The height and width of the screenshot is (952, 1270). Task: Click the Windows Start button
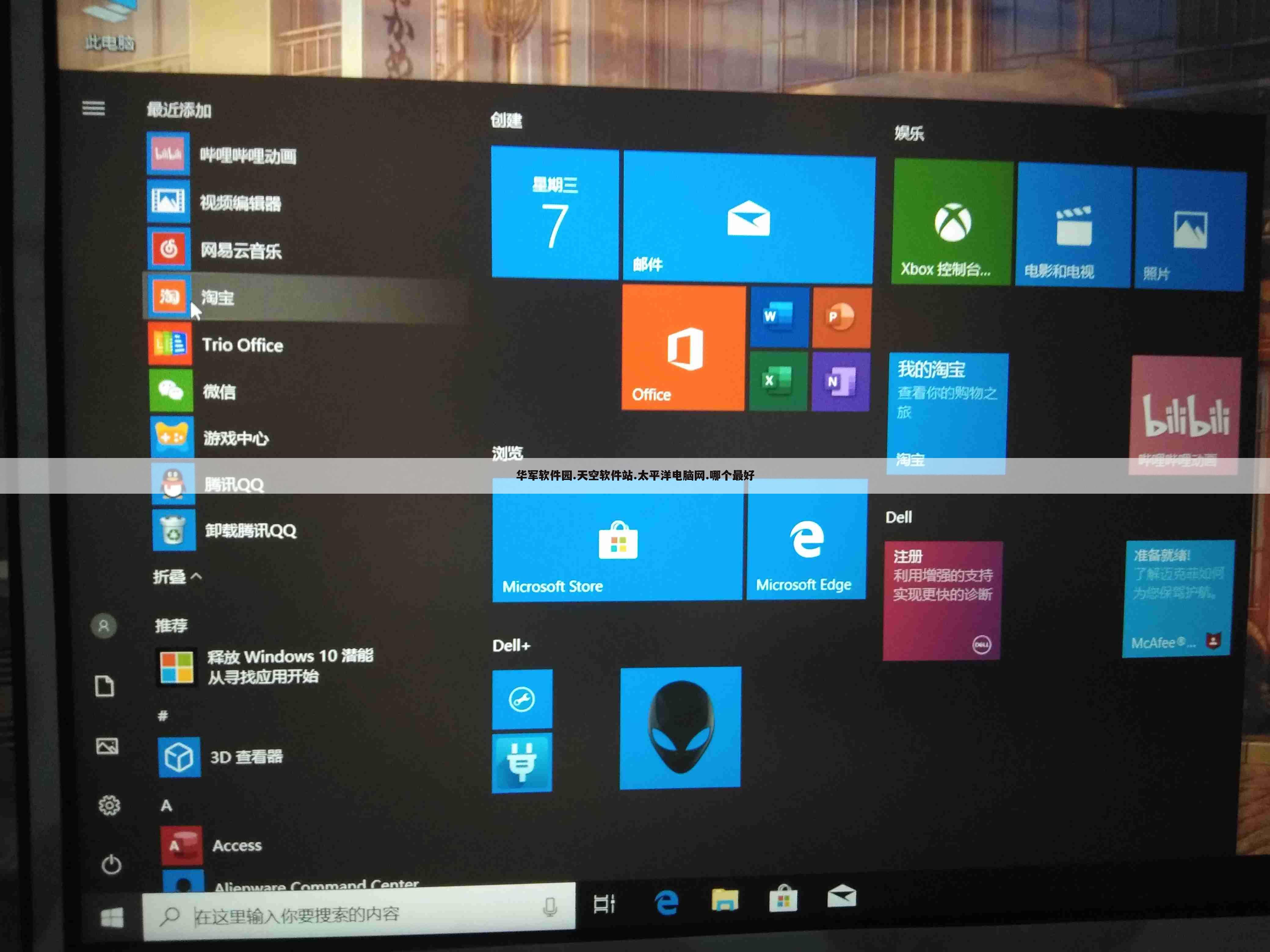click(111, 918)
